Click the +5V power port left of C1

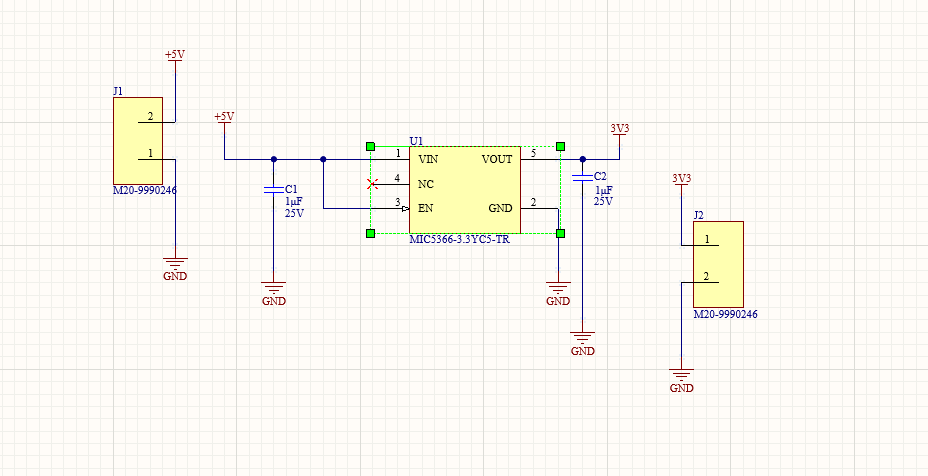pos(224,119)
